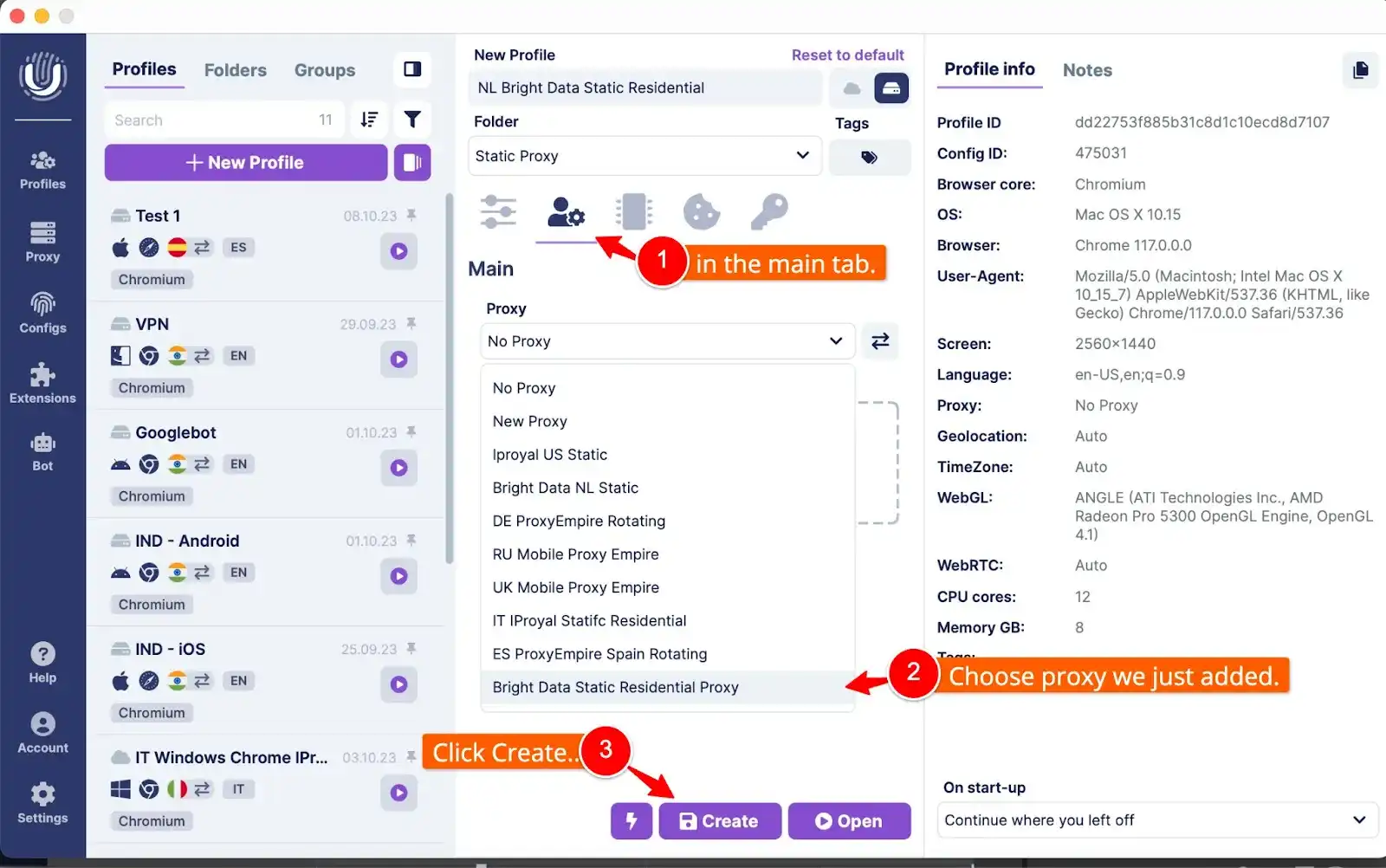Open the general settings sliders tab
The width and height of the screenshot is (1386, 868).
pos(498,212)
